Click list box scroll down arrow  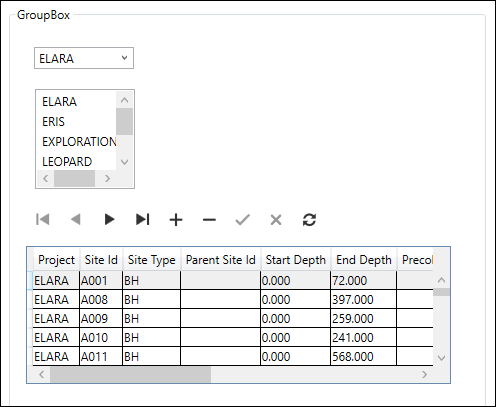click(x=124, y=162)
